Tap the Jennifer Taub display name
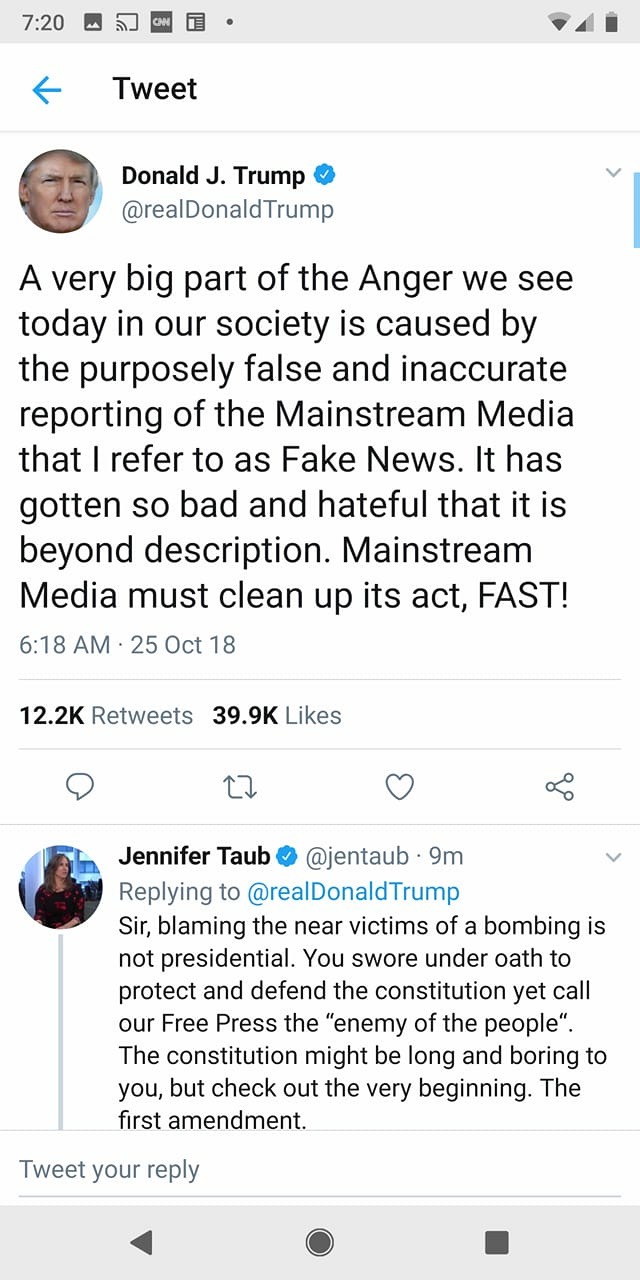640x1280 pixels. [x=195, y=856]
